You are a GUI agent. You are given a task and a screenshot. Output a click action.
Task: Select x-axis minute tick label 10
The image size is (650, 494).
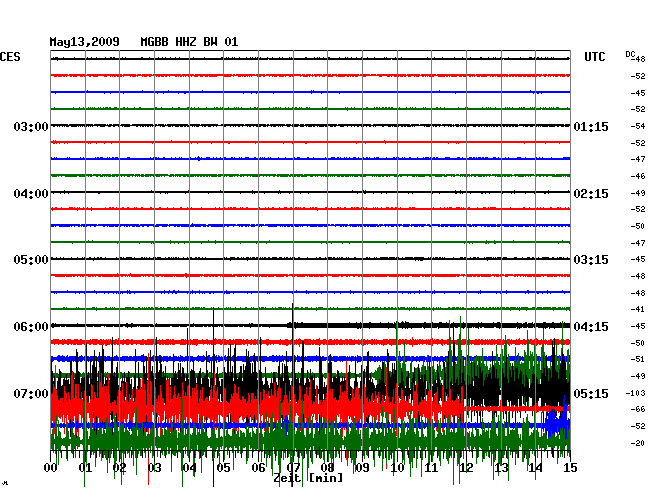point(397,468)
